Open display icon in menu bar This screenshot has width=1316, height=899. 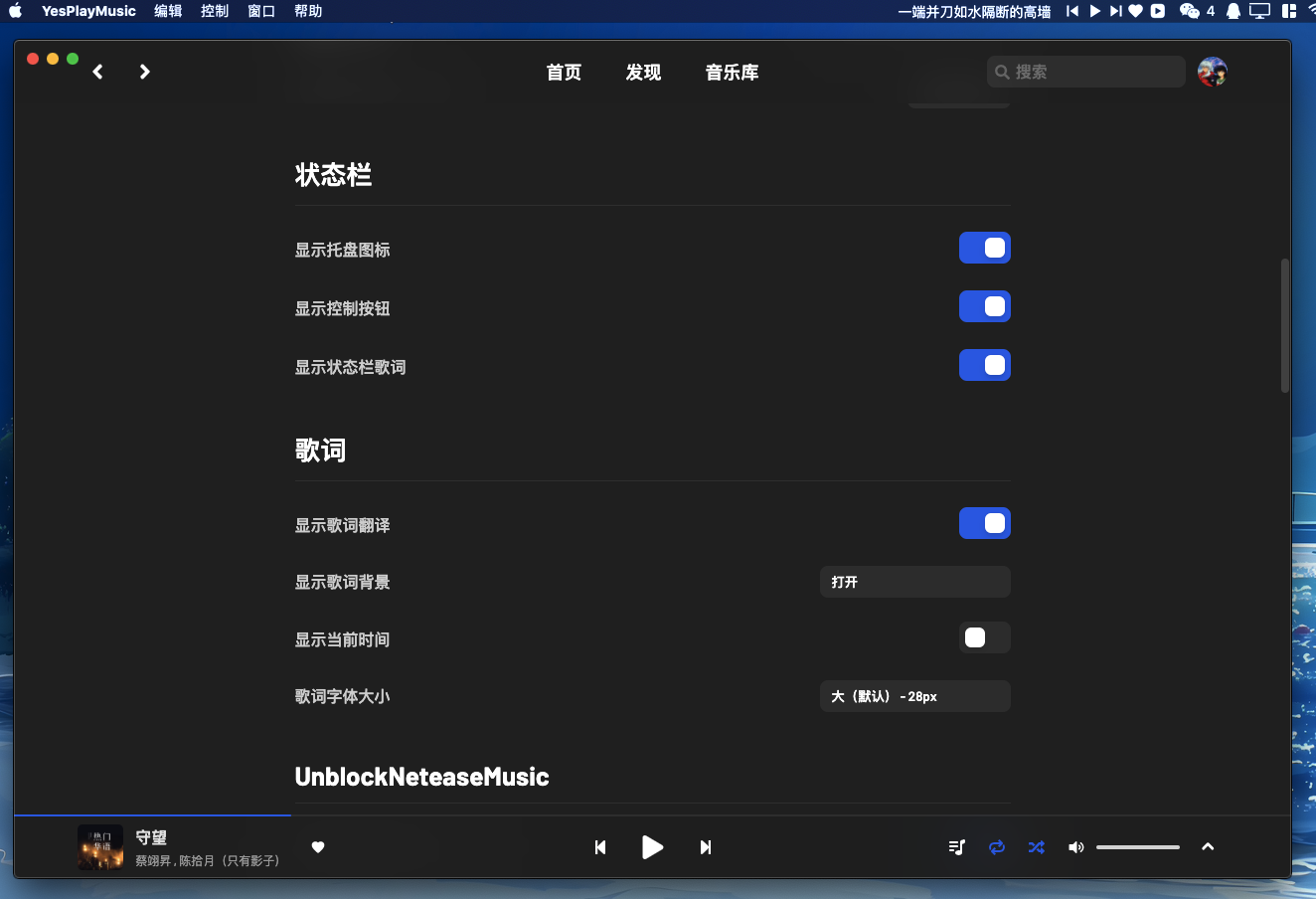(x=1260, y=11)
